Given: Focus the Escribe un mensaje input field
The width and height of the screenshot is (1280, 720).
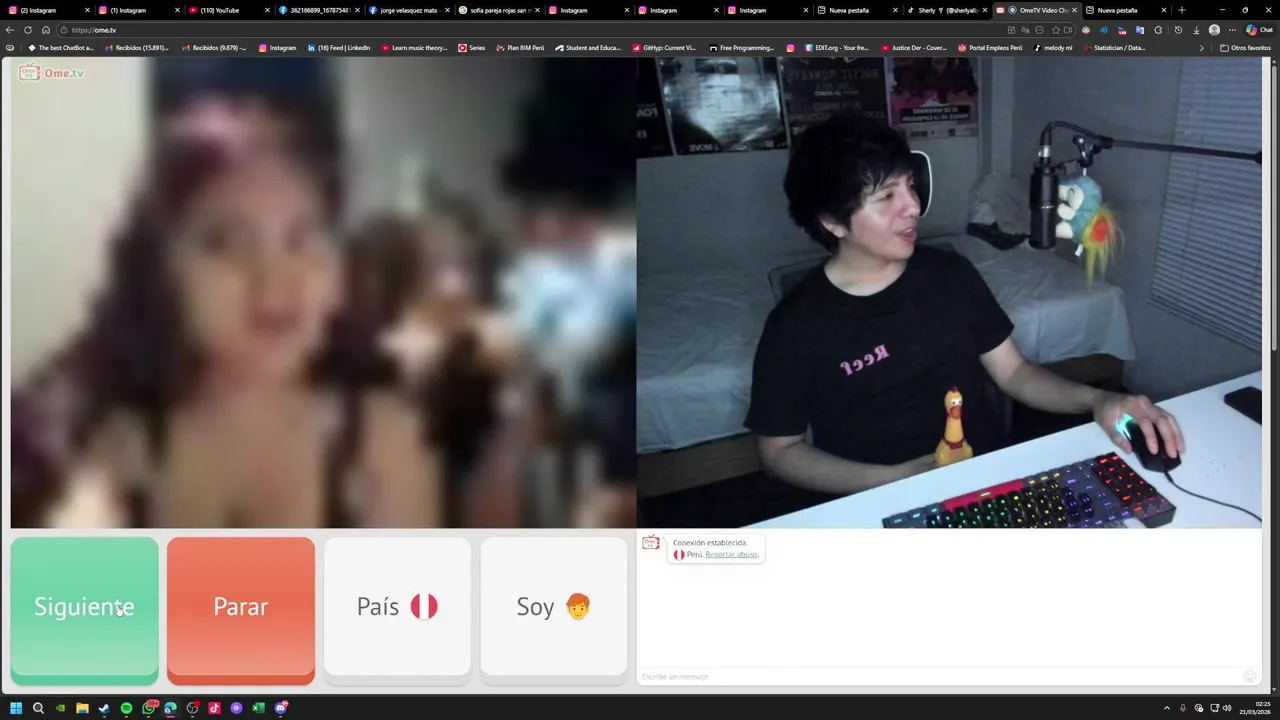Looking at the screenshot, I should [940, 677].
